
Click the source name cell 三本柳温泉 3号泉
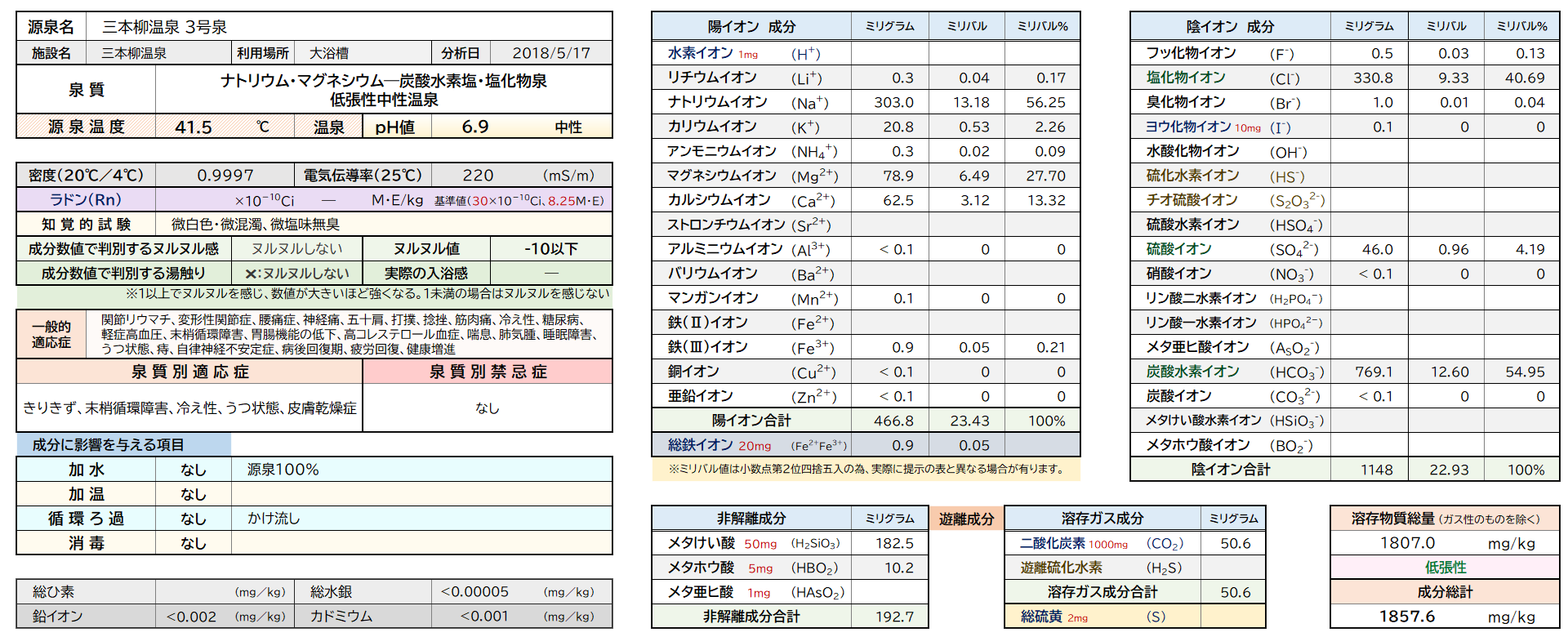164,27
